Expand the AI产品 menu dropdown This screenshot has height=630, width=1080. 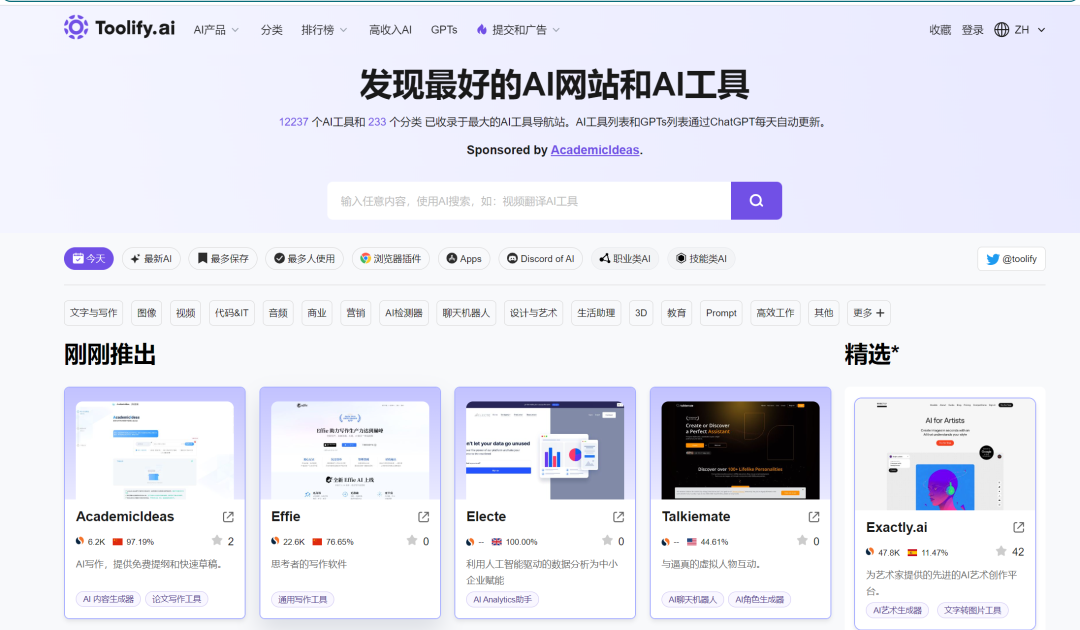(x=215, y=29)
